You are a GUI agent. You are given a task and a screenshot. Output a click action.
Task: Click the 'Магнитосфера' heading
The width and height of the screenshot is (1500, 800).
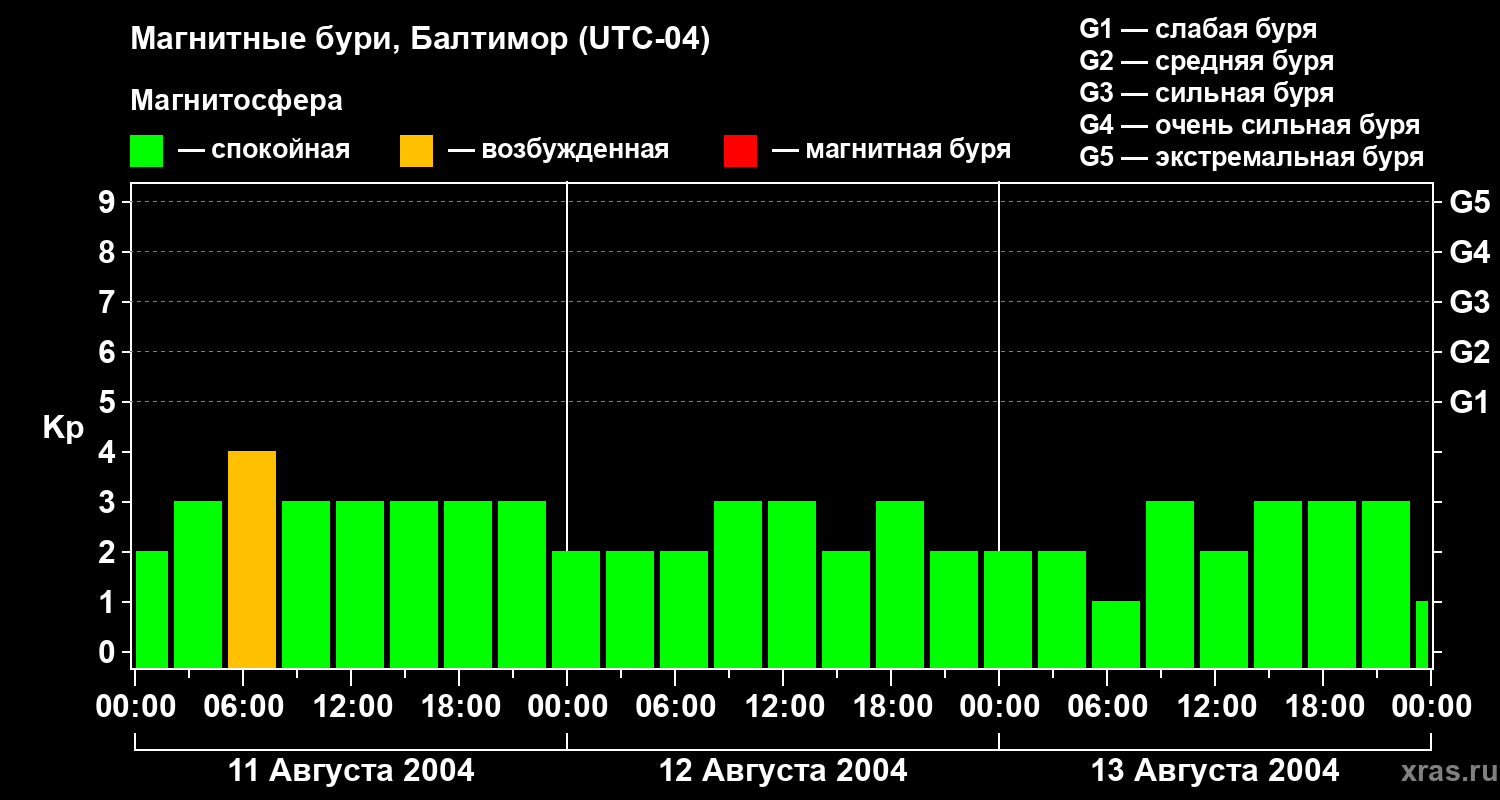(x=236, y=101)
